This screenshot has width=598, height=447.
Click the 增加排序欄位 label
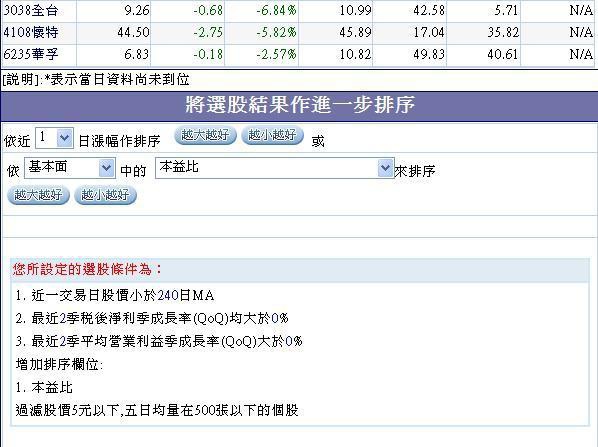(59, 364)
